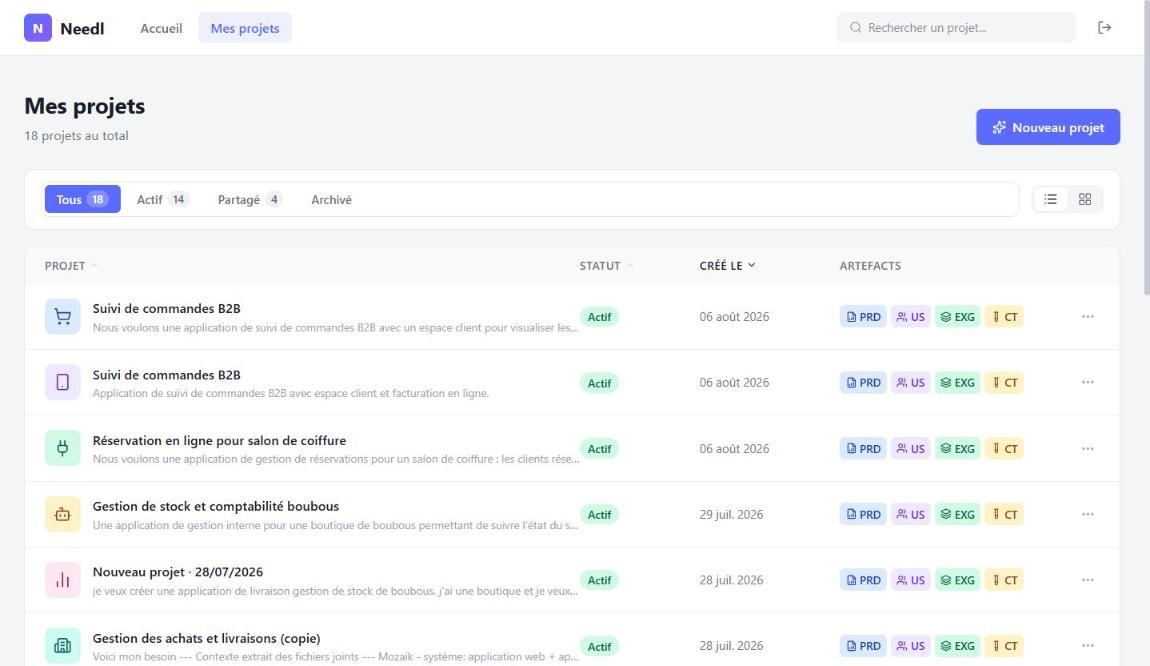1150x666 pixels.
Task: Open EXG artefact of Gestion de stock boubous
Action: pos(957,514)
